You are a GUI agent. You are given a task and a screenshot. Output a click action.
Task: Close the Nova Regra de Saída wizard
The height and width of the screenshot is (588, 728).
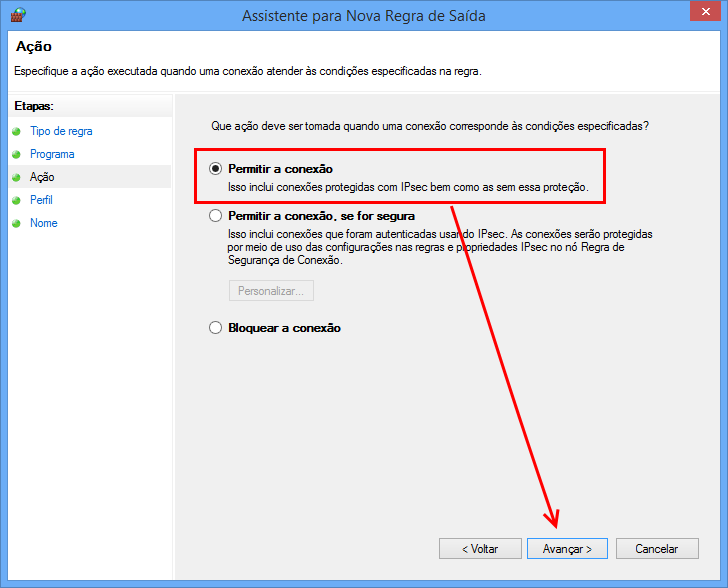coord(706,11)
